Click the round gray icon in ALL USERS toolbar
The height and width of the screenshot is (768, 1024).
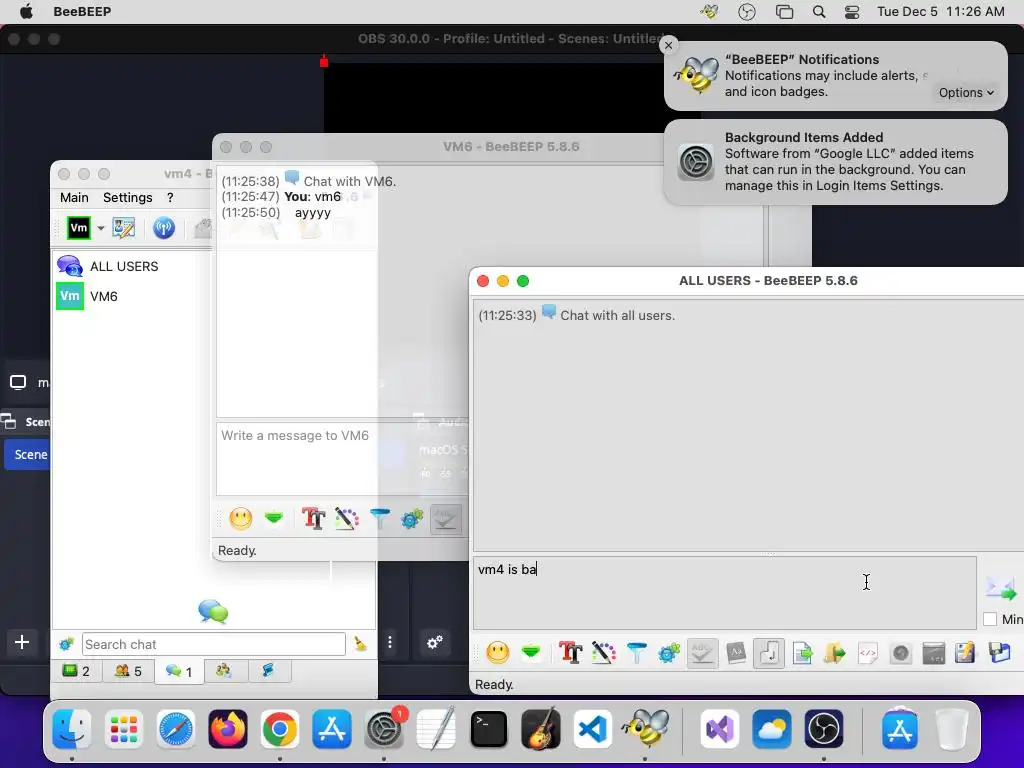coord(901,652)
